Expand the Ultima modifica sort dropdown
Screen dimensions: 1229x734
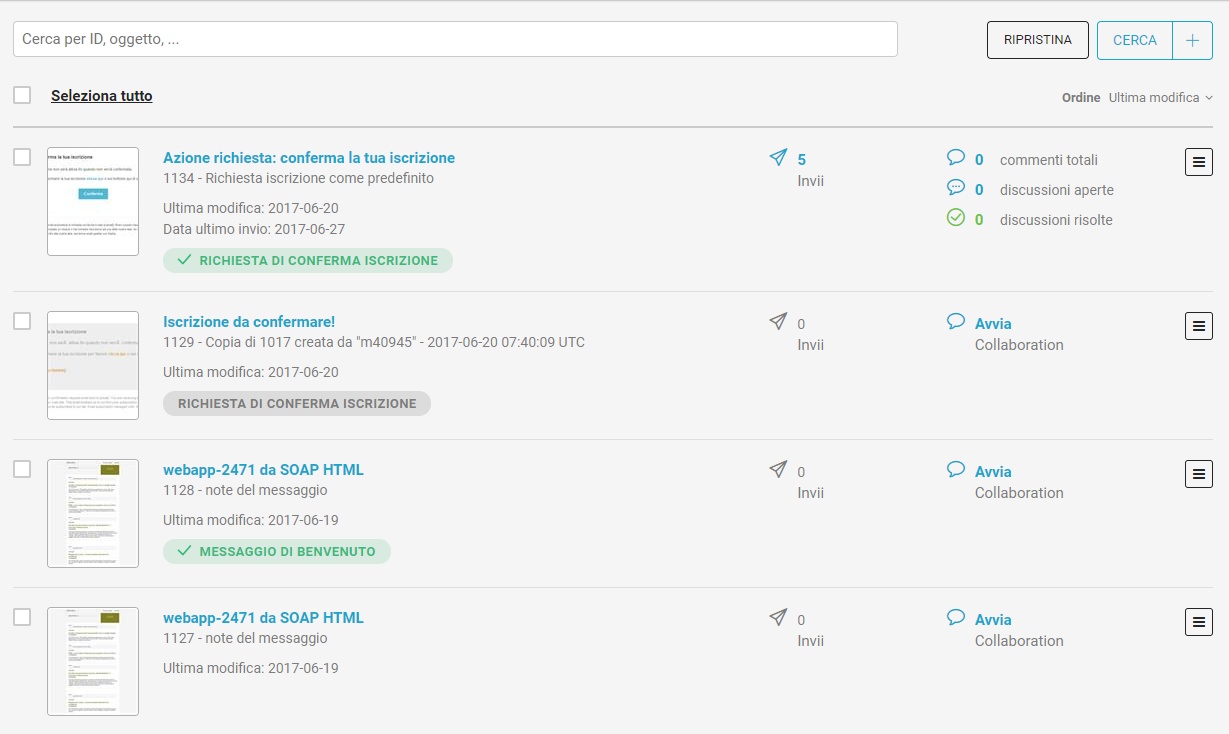tap(1160, 98)
